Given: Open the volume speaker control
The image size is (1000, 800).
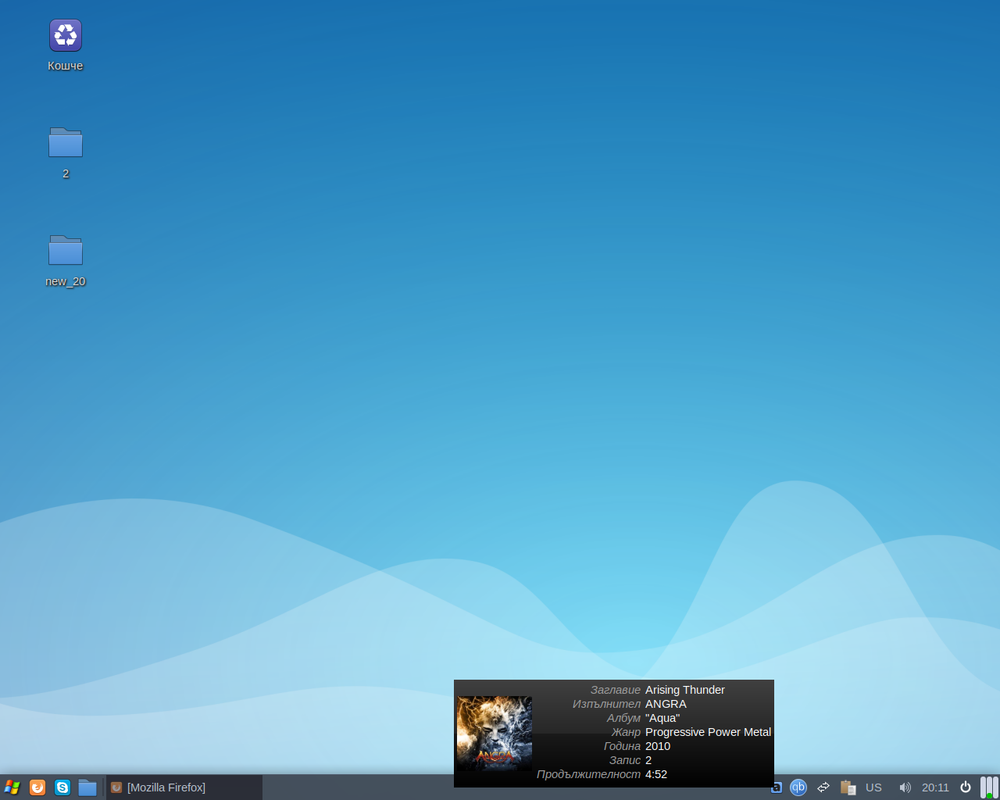Looking at the screenshot, I should (x=904, y=788).
